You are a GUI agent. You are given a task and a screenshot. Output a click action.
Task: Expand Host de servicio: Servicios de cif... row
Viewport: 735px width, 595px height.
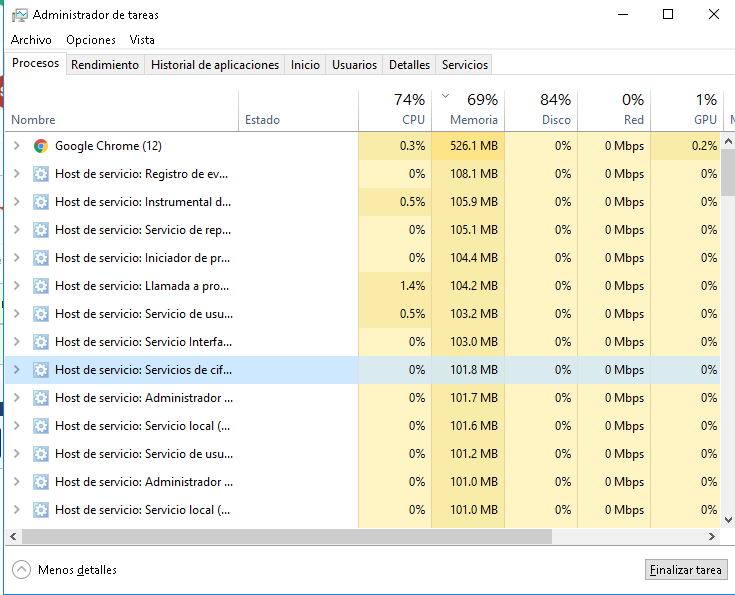17,369
